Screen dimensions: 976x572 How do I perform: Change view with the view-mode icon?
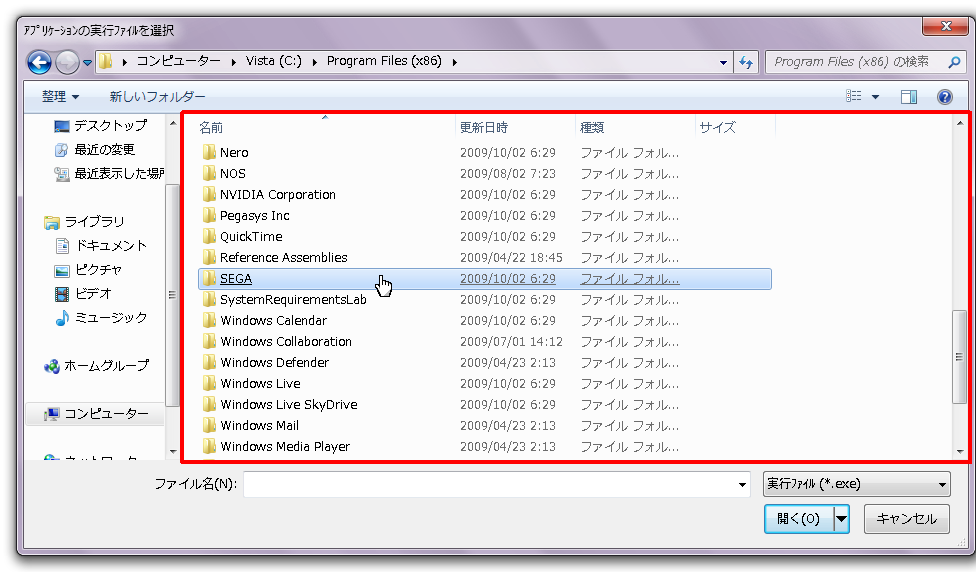853,96
